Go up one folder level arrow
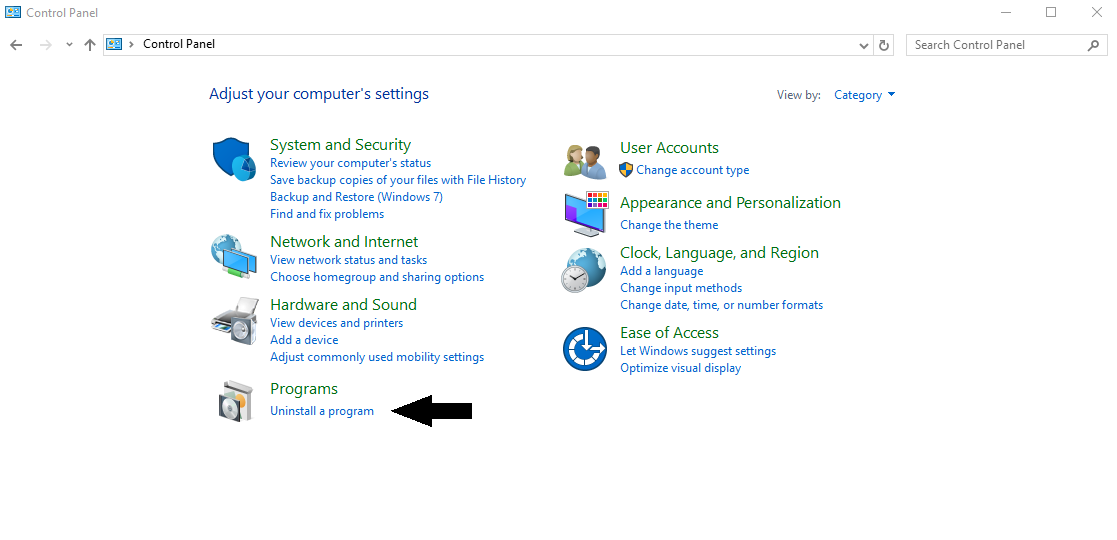 pyautogui.click(x=90, y=45)
